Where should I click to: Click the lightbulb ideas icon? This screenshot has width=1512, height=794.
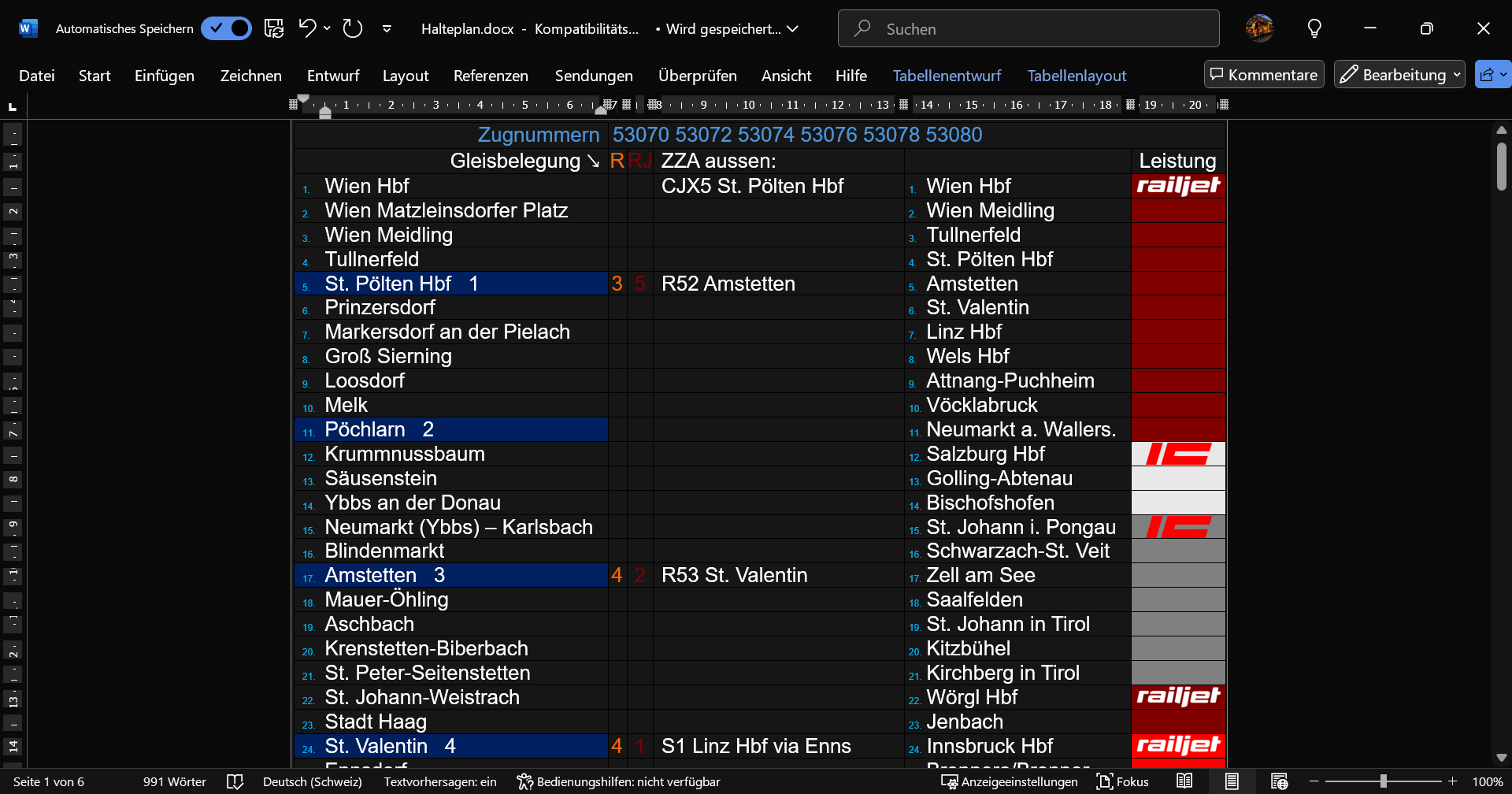point(1314,29)
